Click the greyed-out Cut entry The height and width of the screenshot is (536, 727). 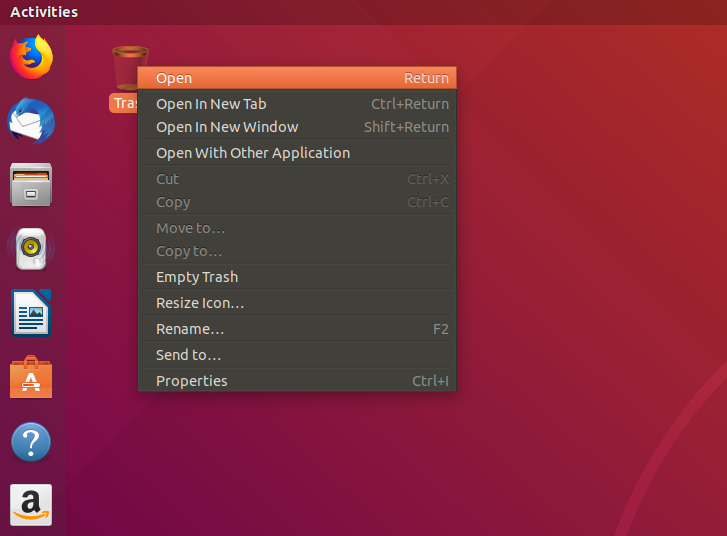click(297, 179)
